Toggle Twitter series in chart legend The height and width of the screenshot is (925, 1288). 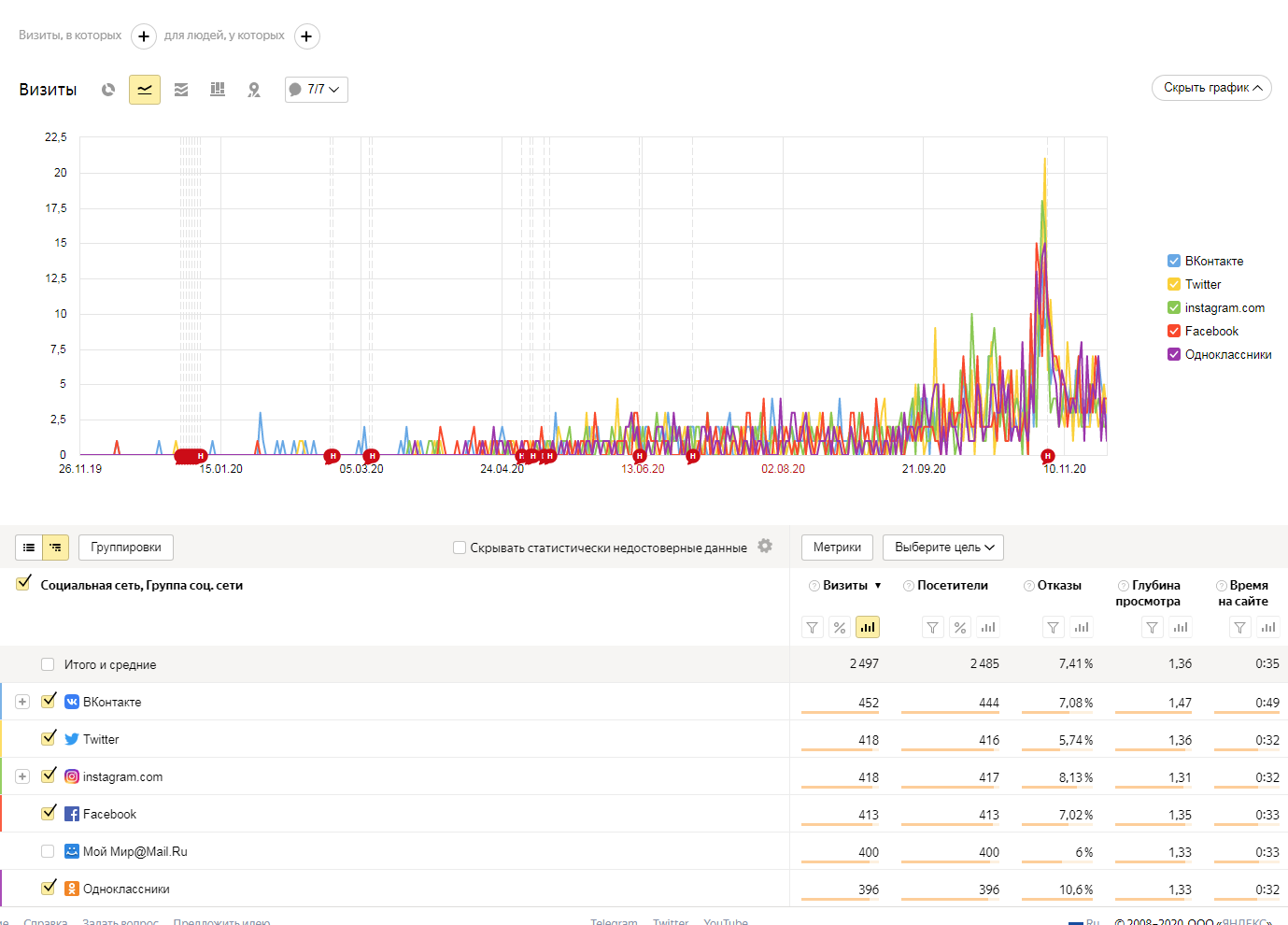[x=1174, y=284]
